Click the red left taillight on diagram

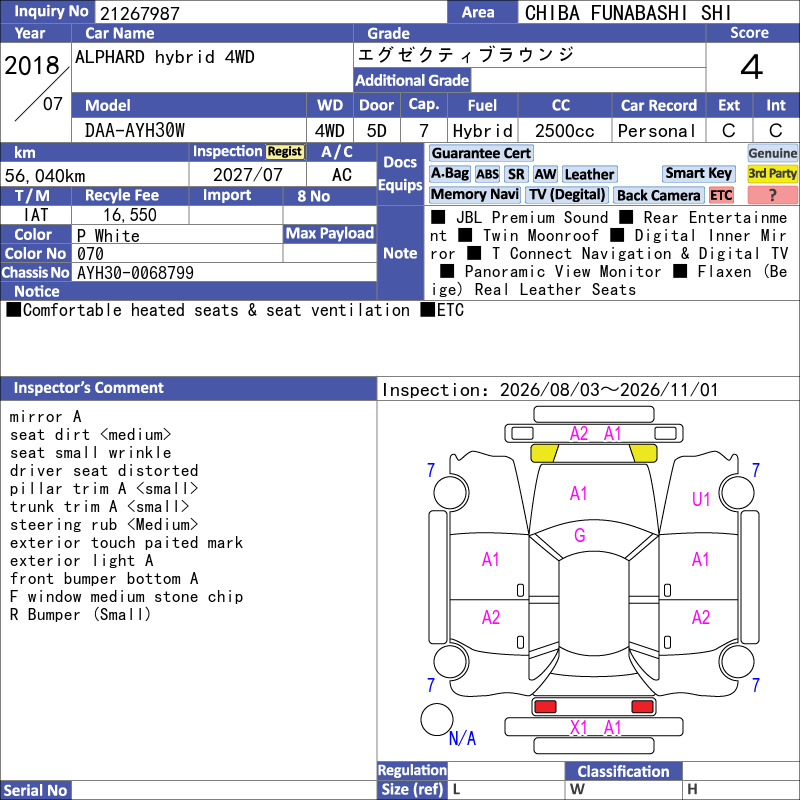coord(544,707)
